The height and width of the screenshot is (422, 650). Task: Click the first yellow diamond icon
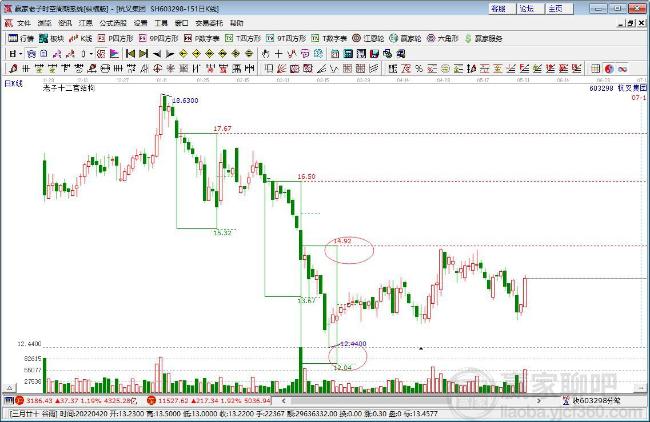click(183, 54)
